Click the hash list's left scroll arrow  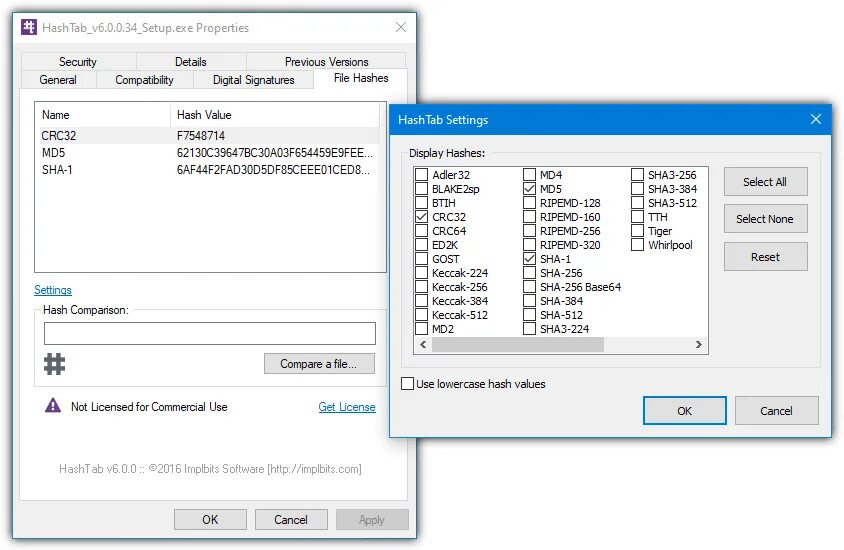coord(423,344)
